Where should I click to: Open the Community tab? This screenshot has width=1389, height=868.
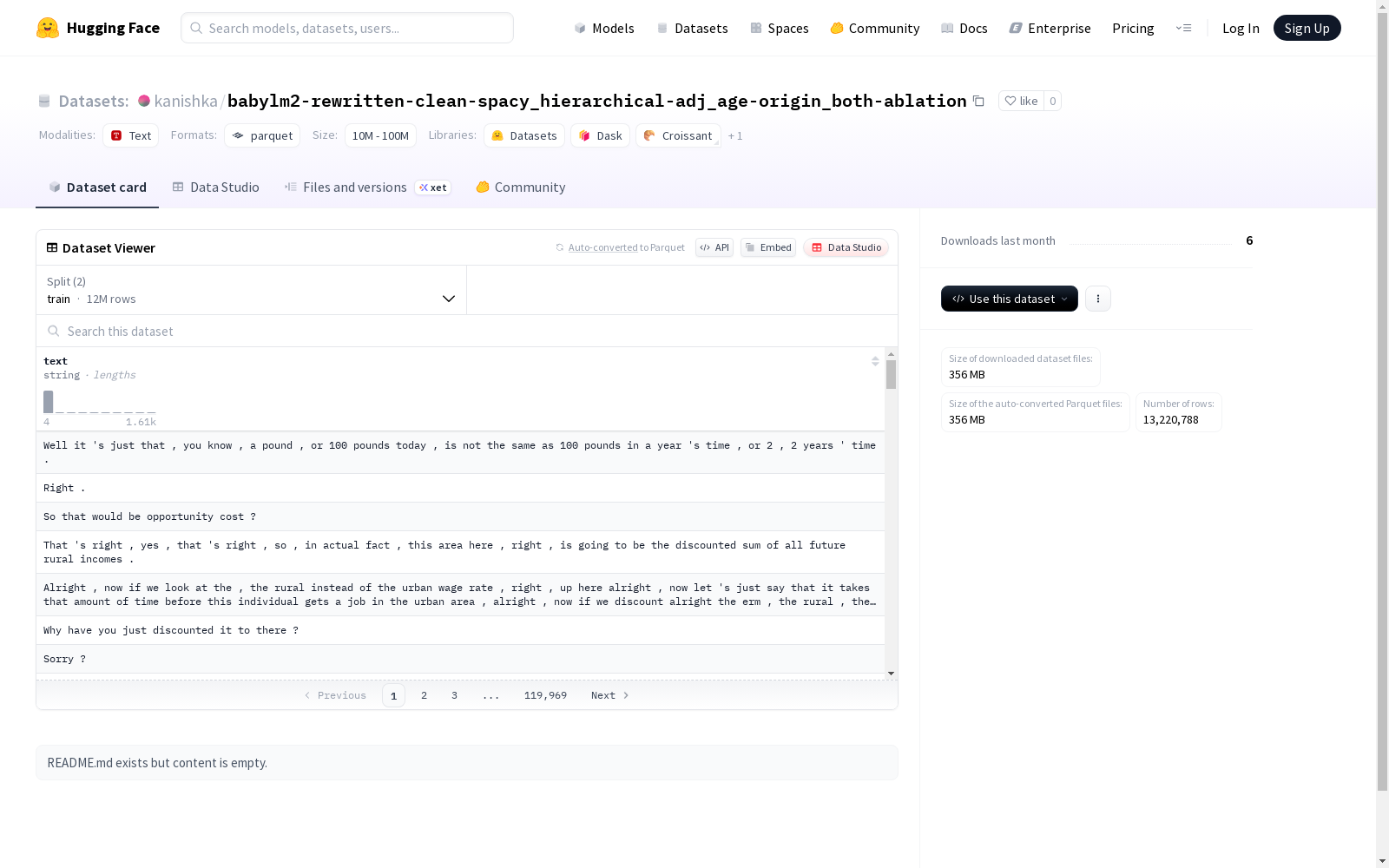[521, 187]
